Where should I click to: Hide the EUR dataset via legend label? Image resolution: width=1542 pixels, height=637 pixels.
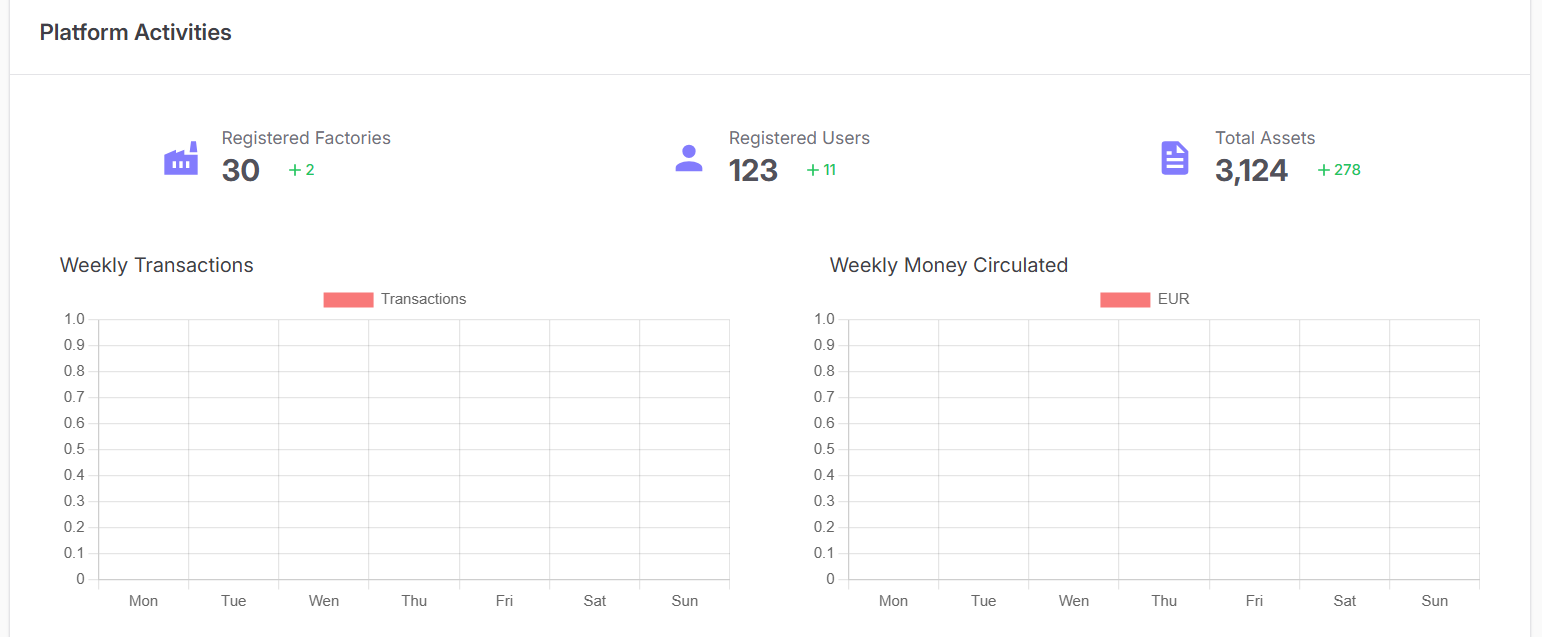pos(1173,299)
